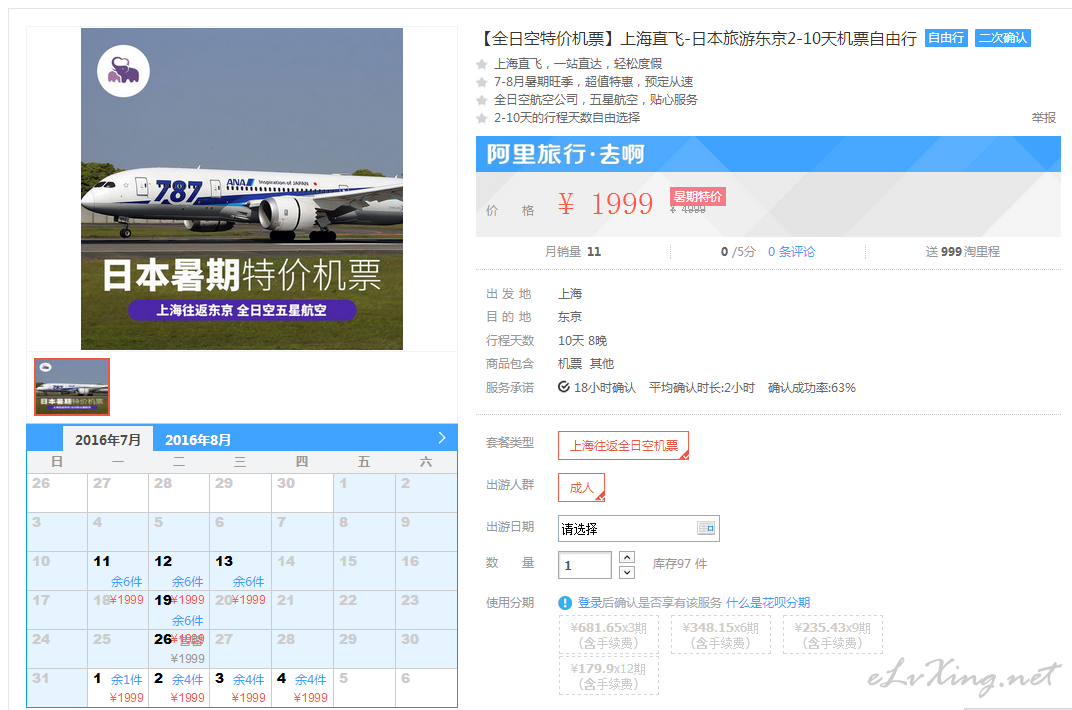Choose the ¥235.43x9期 installment option
The image size is (1072, 710).
pyautogui.click(x=833, y=635)
